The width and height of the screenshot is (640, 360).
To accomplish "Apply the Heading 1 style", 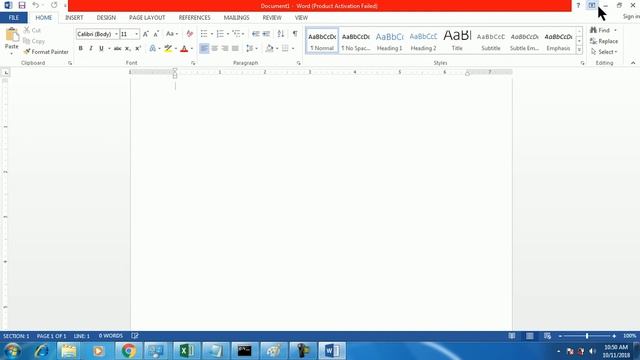I will pos(389,41).
